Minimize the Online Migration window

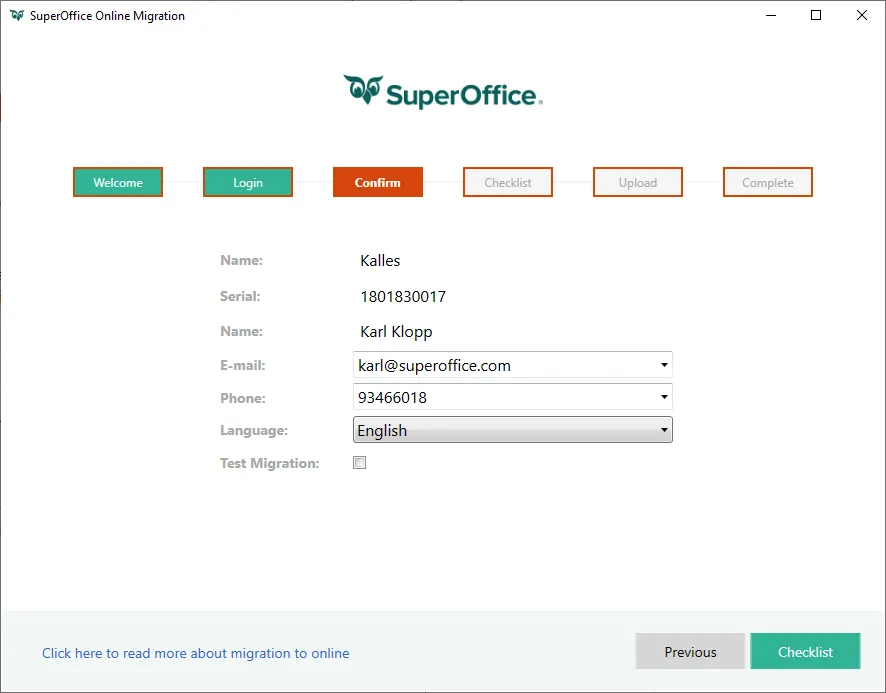point(771,16)
